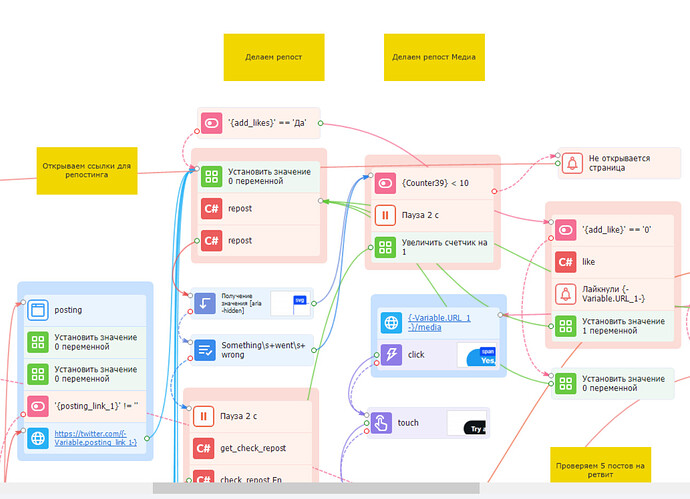The image size is (690, 499).
Task: Click the lightning icon of the click action
Action: click(391, 355)
